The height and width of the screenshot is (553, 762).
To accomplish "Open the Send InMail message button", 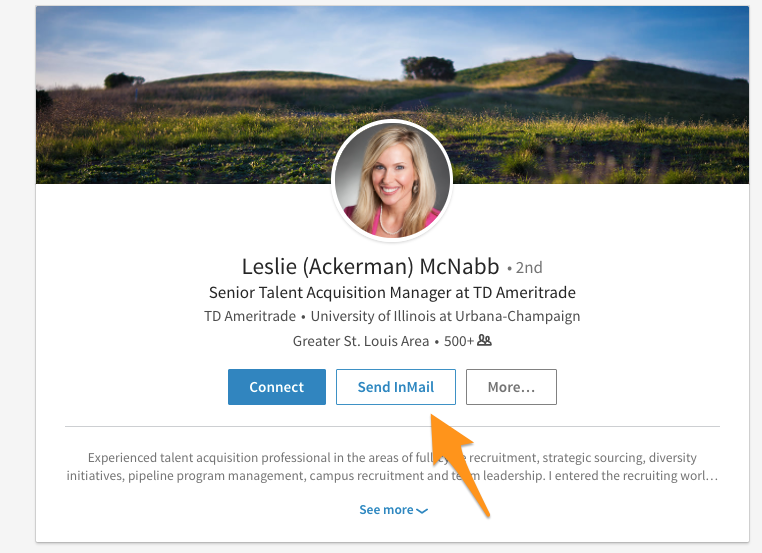I will [x=396, y=387].
